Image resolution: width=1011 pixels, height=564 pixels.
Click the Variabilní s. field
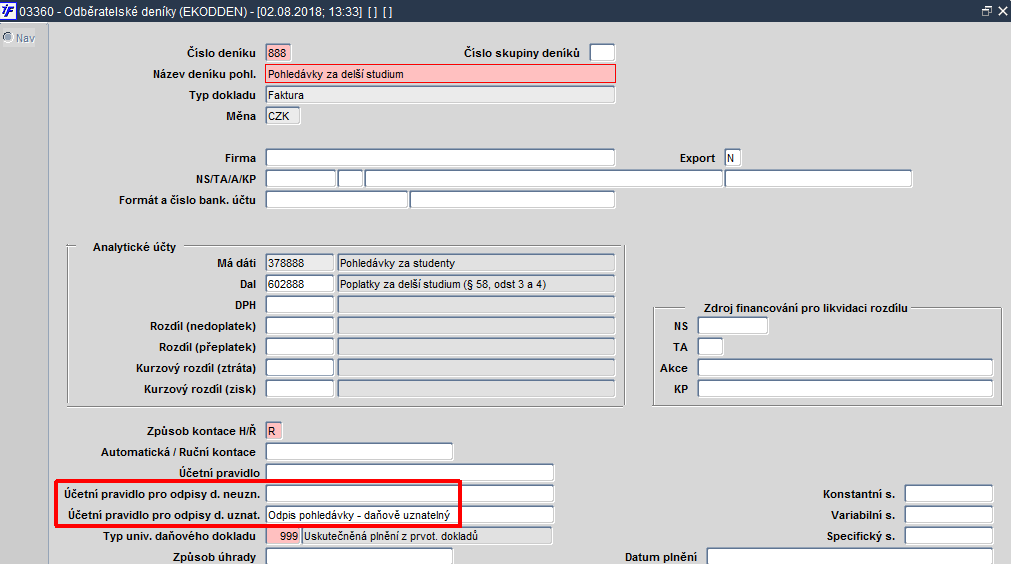[x=948, y=515]
